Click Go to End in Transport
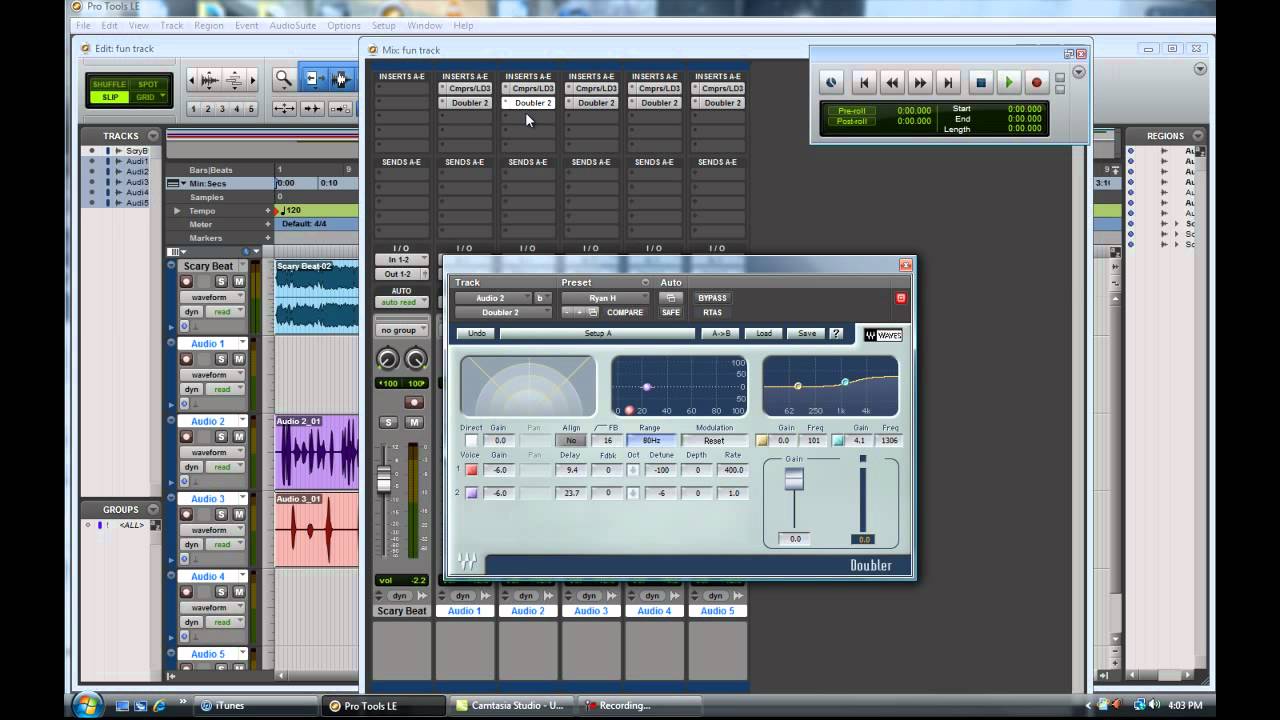The width and height of the screenshot is (1280, 720). point(948,82)
